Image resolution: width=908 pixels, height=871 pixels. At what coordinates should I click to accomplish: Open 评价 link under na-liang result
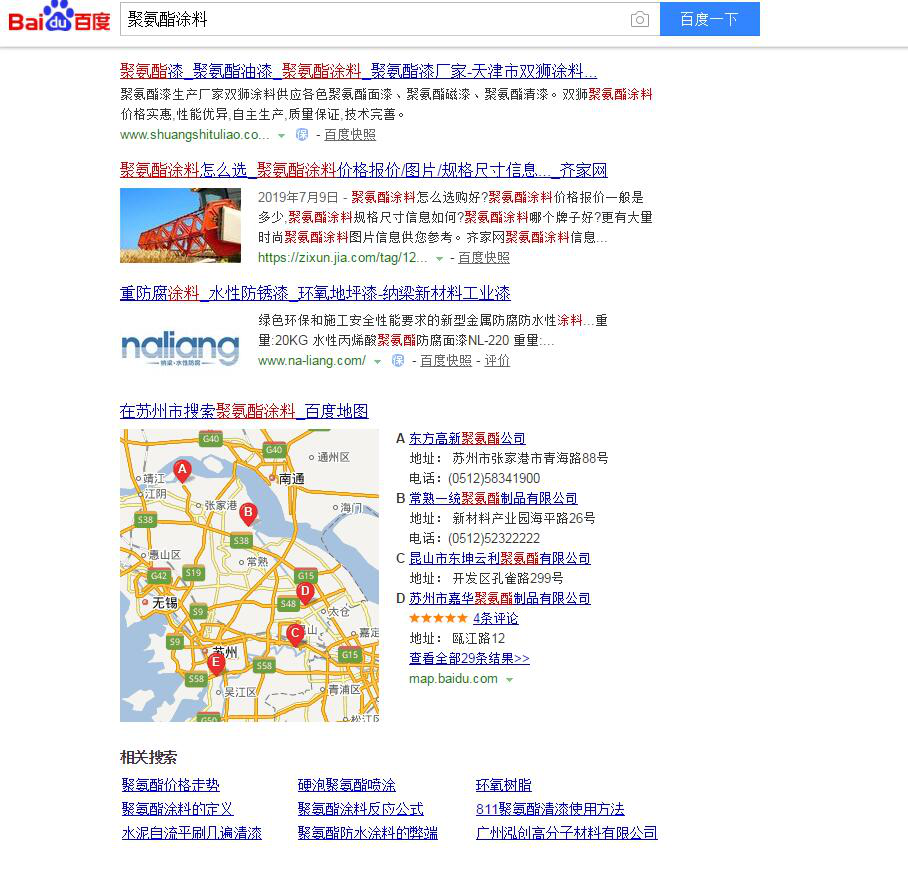coord(497,361)
